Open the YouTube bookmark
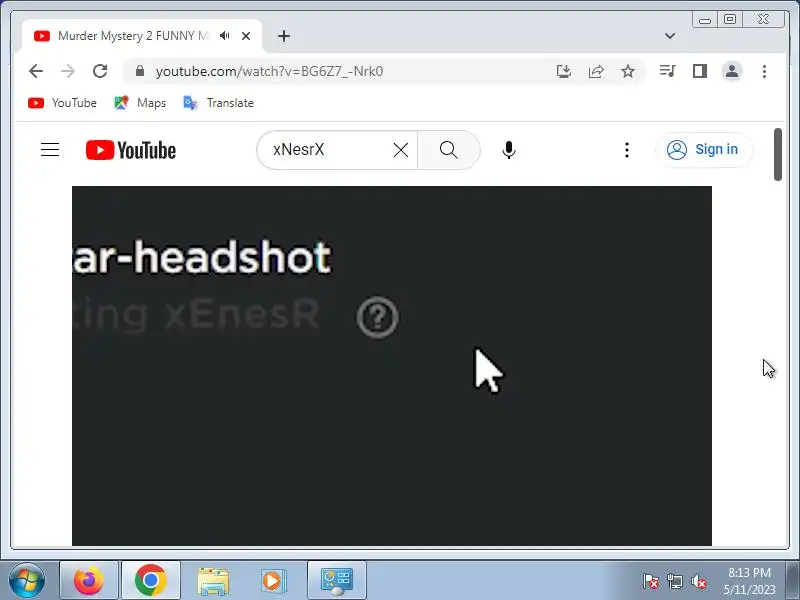The width and height of the screenshot is (800, 600). point(62,103)
